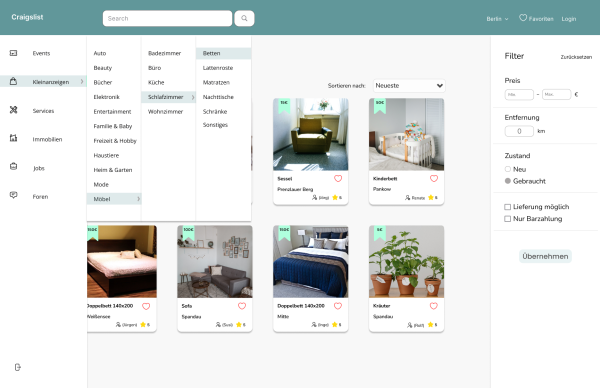The image size is (600, 388).
Task: Select Elektronik in category menu
Action: click(106, 97)
